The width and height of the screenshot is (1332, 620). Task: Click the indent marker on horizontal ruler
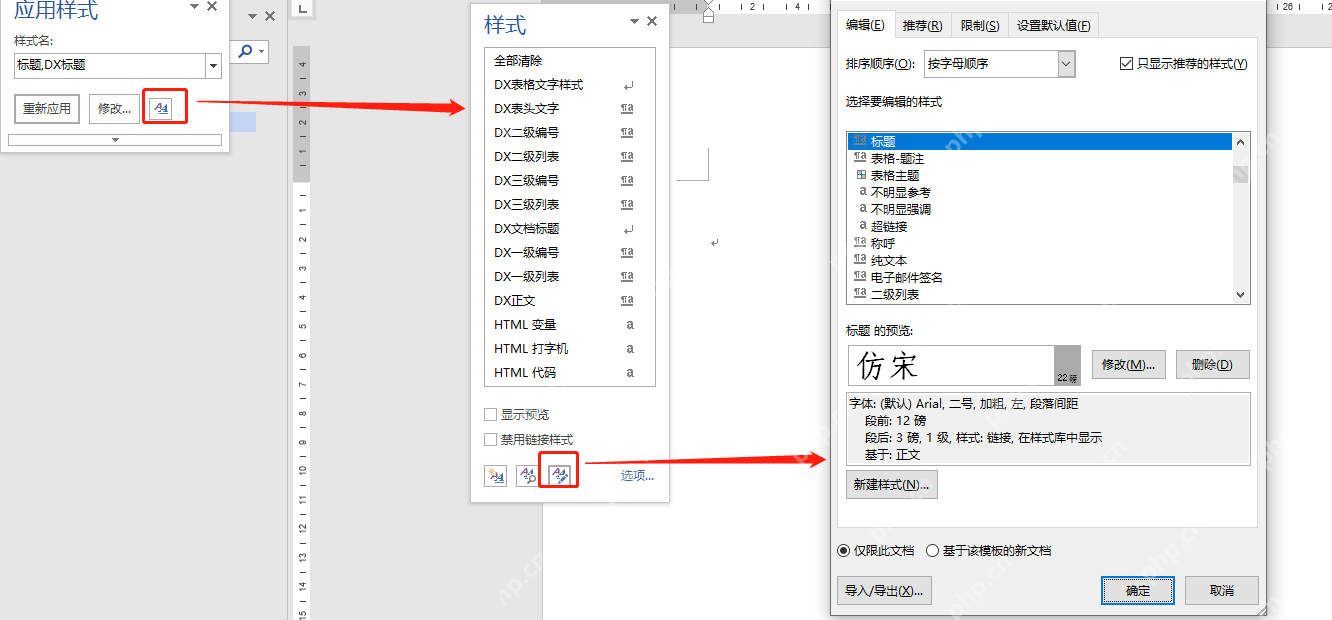click(x=709, y=12)
